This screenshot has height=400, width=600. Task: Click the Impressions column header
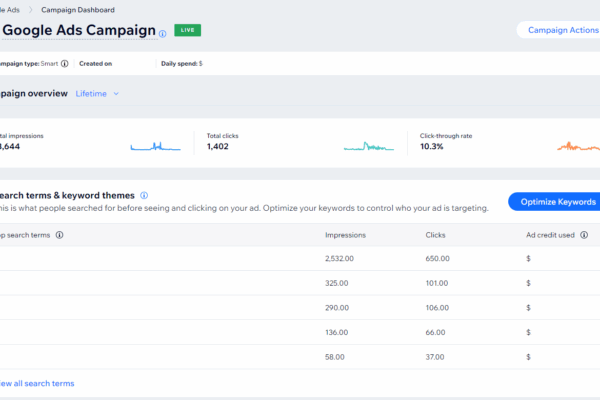[x=345, y=235]
